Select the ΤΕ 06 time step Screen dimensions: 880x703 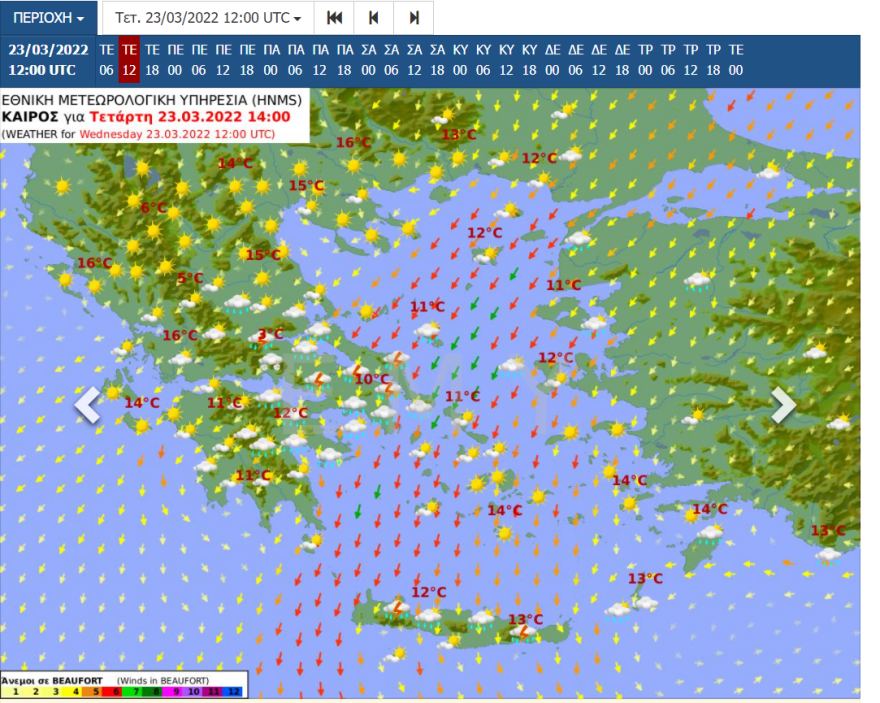106,60
